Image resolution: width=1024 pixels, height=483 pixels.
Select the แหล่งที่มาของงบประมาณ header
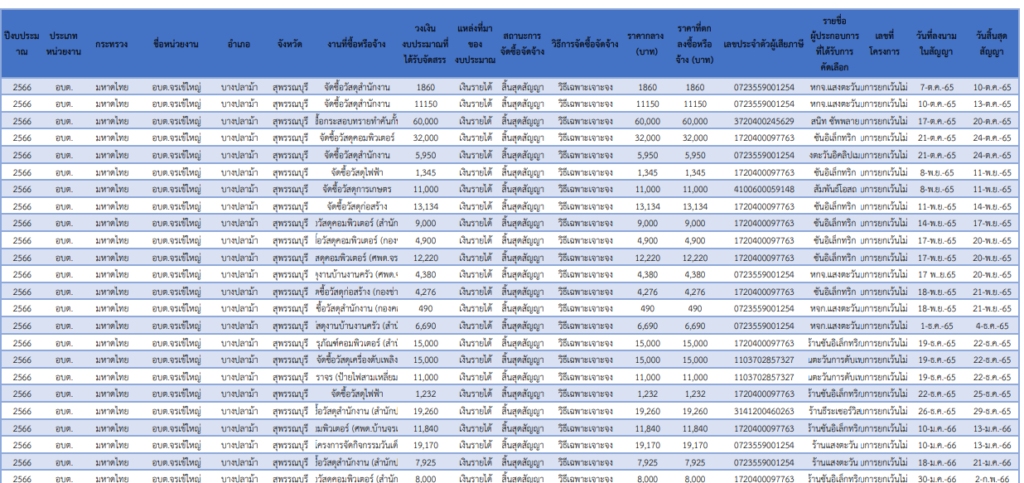[475, 44]
